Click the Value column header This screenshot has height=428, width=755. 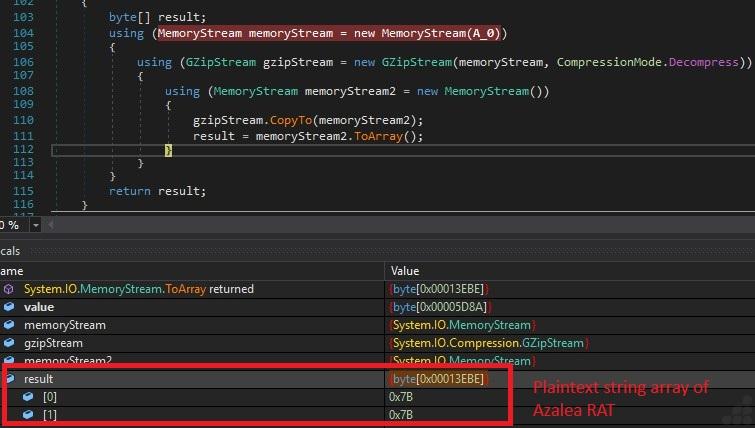(405, 271)
